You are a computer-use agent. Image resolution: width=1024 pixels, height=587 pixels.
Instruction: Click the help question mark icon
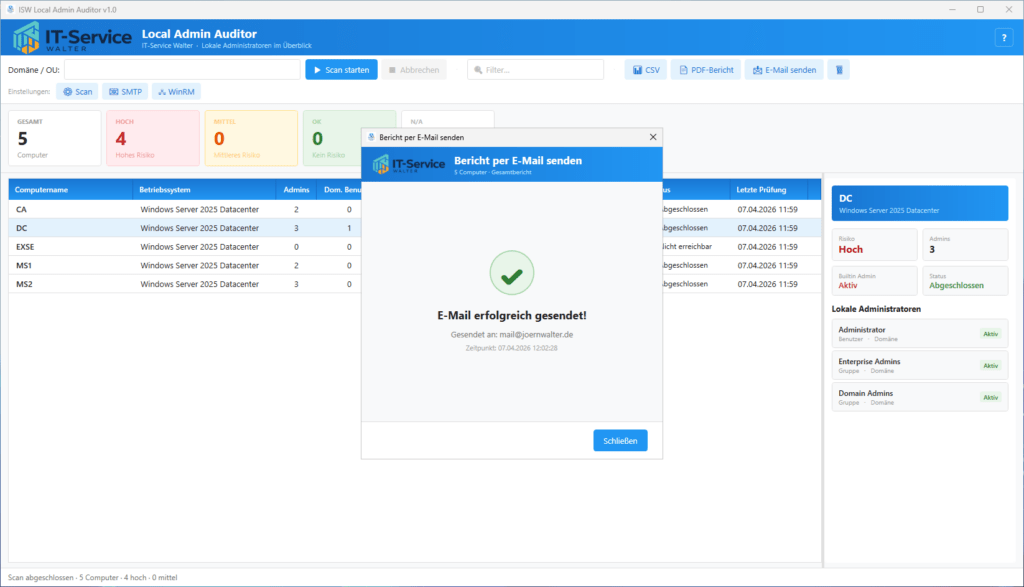[x=1003, y=38]
